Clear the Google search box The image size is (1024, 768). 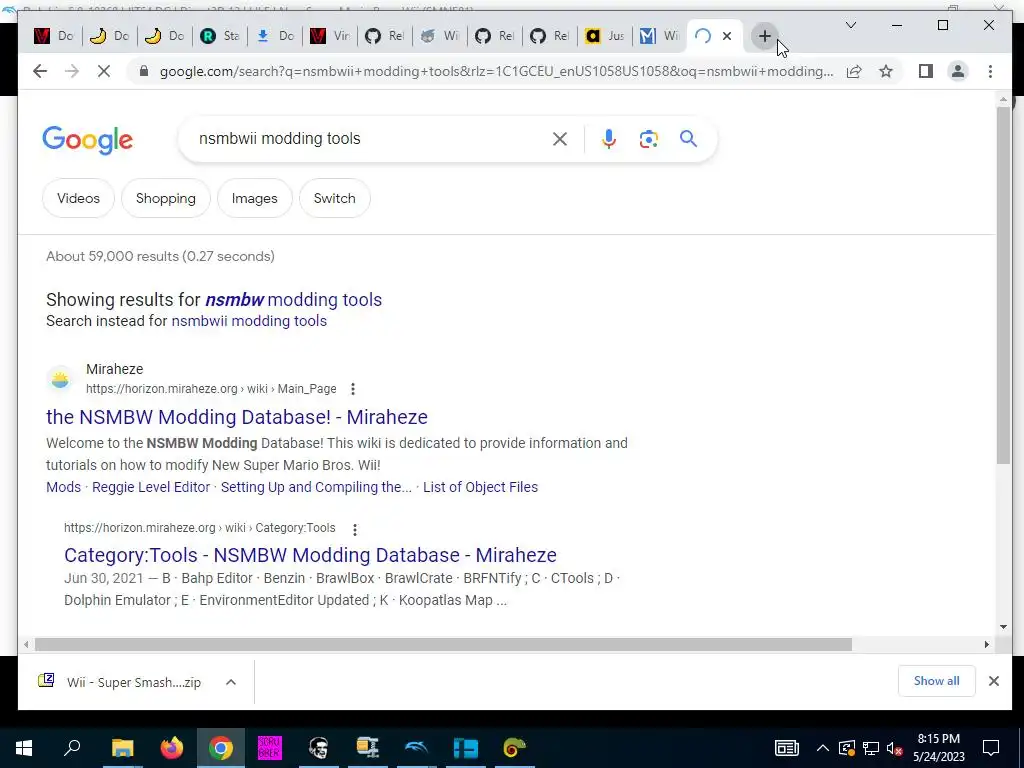[x=560, y=138]
